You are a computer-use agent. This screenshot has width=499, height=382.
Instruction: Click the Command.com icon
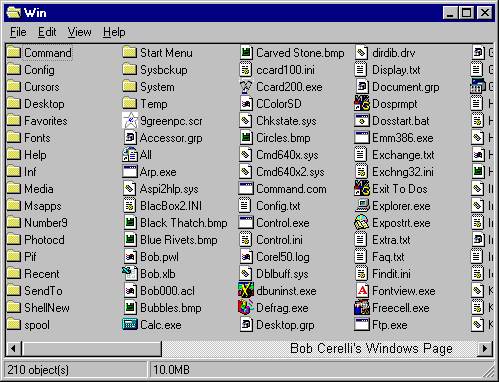pyautogui.click(x=246, y=188)
